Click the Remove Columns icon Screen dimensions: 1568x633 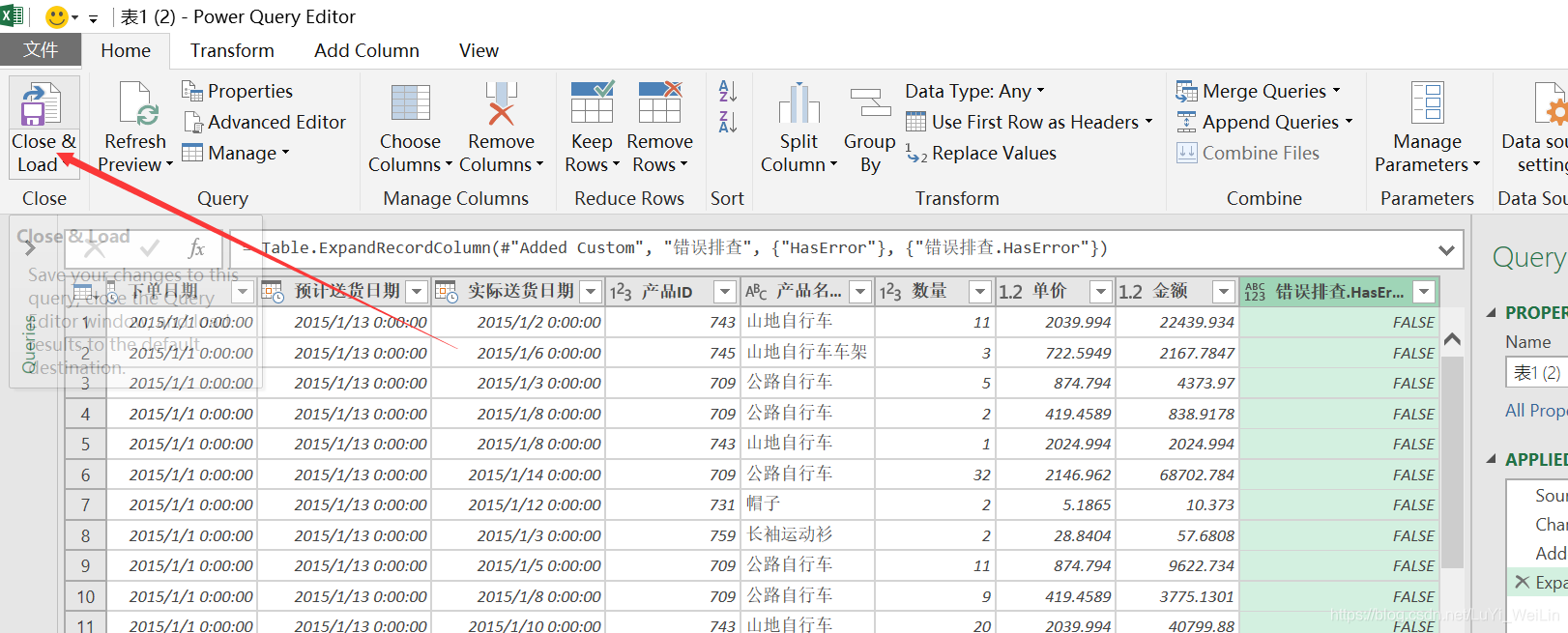[x=501, y=104]
